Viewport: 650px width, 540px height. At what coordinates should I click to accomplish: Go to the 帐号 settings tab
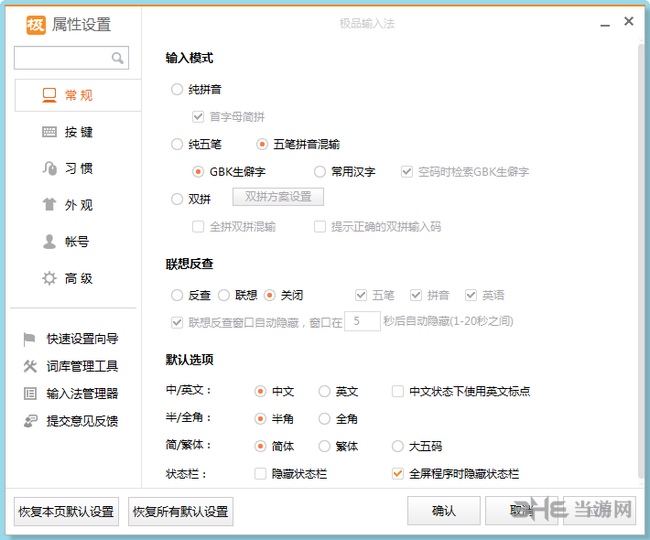78,241
